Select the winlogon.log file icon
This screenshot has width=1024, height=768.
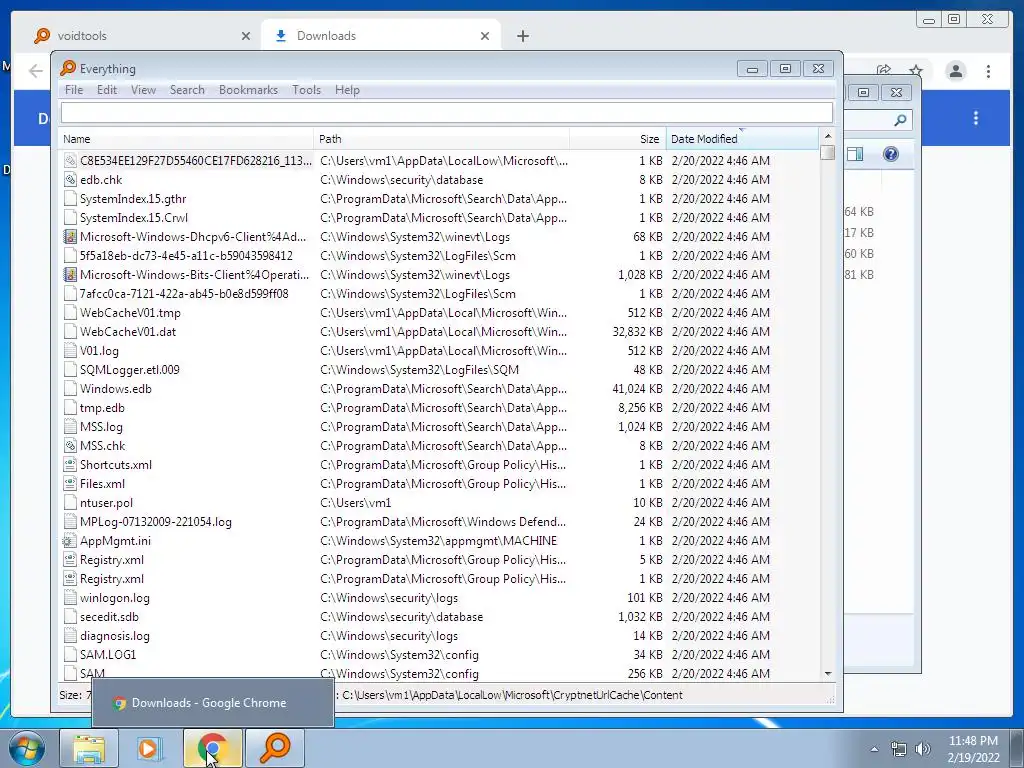click(70, 598)
